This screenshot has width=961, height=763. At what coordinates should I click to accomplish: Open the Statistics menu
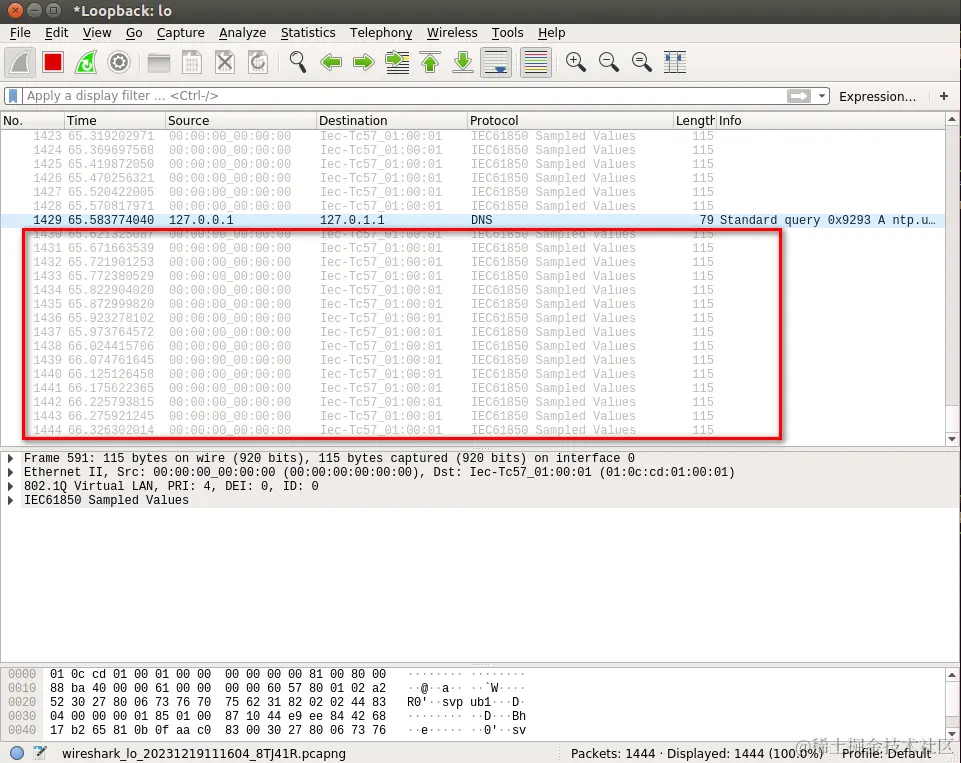click(x=308, y=33)
